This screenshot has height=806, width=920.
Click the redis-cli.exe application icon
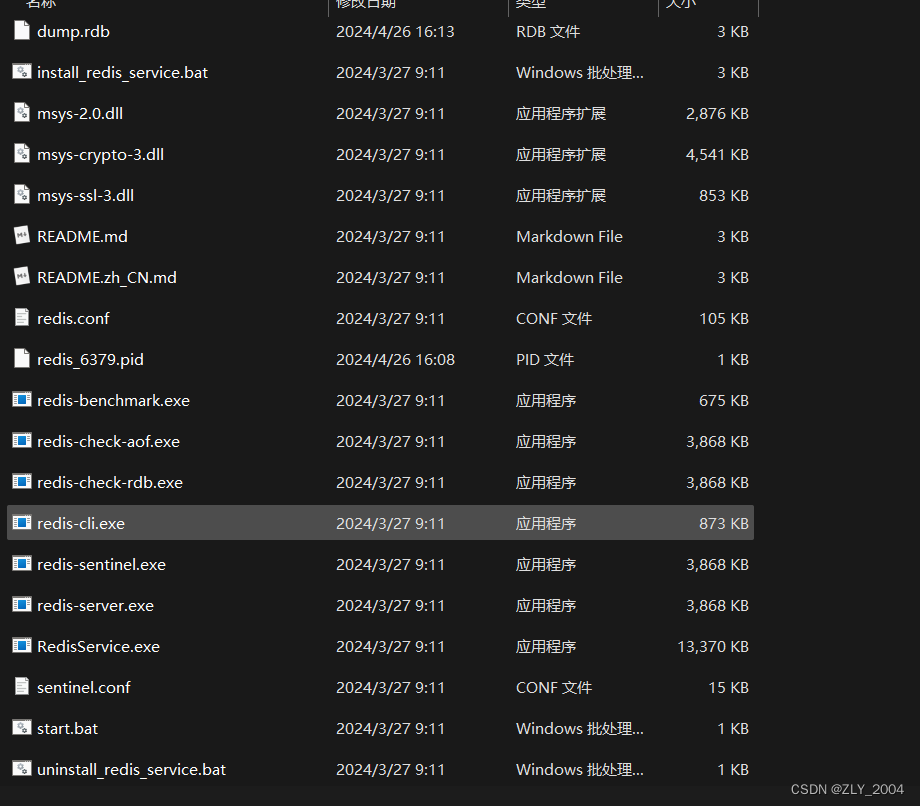pos(22,523)
